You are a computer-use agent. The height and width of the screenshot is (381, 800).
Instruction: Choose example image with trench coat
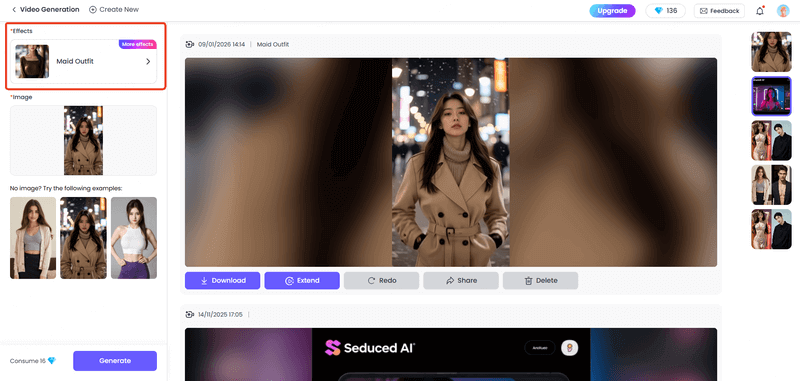(x=83, y=238)
